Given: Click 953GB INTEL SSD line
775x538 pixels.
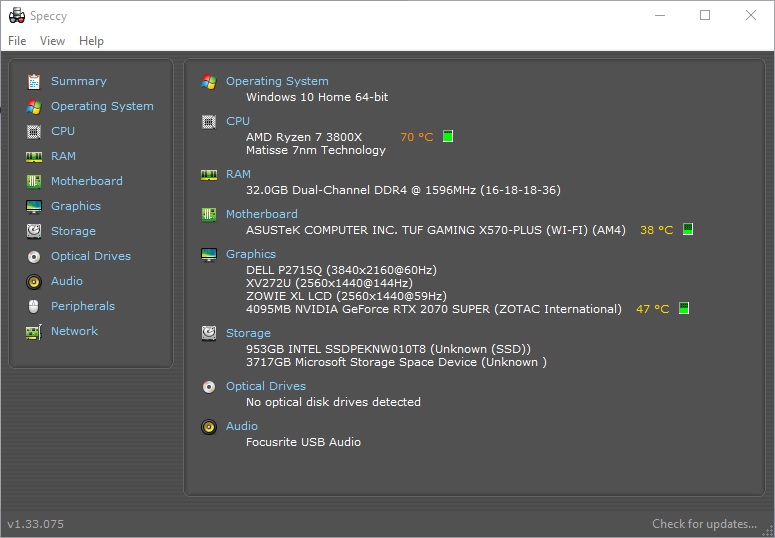Looking at the screenshot, I should 388,349.
